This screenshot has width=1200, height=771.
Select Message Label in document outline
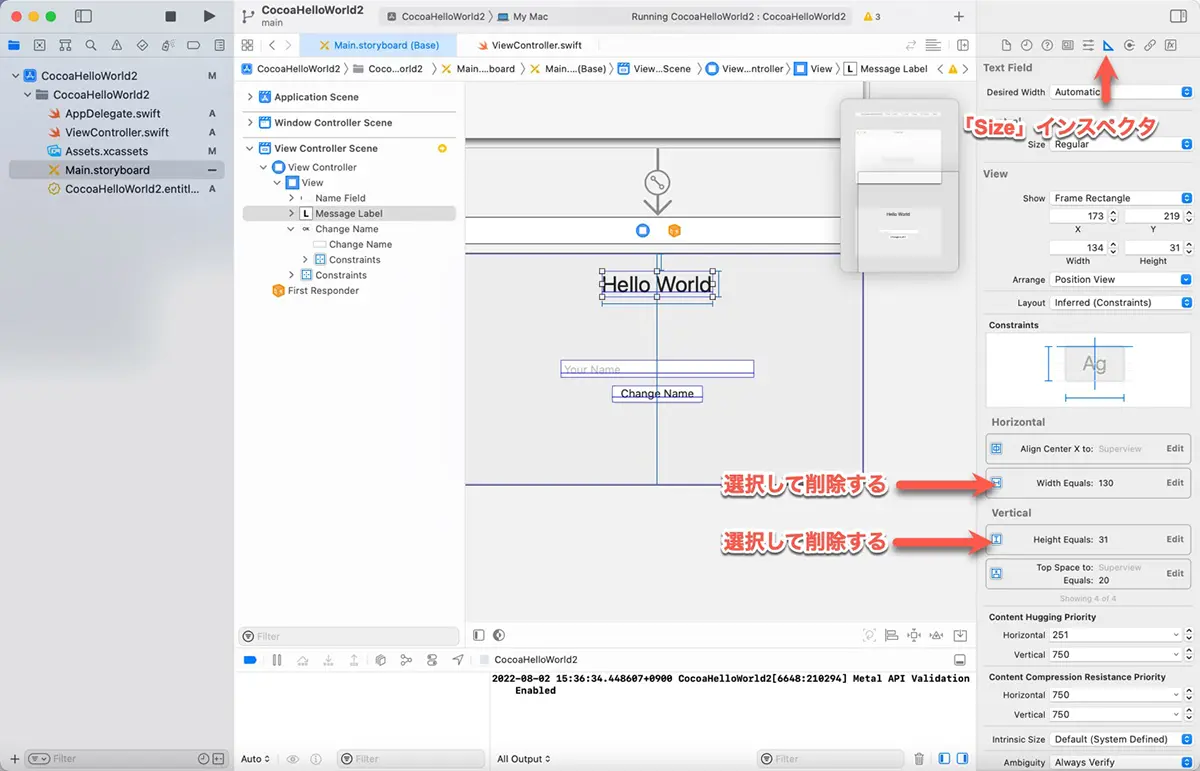[x=349, y=213]
